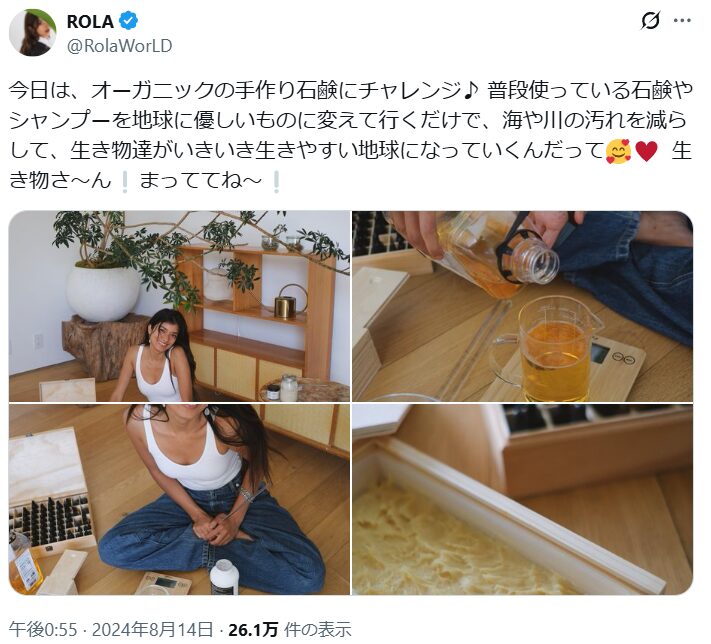711x644 pixels.
Task: Click the smiling face with hearts emoji
Action: [x=618, y=151]
